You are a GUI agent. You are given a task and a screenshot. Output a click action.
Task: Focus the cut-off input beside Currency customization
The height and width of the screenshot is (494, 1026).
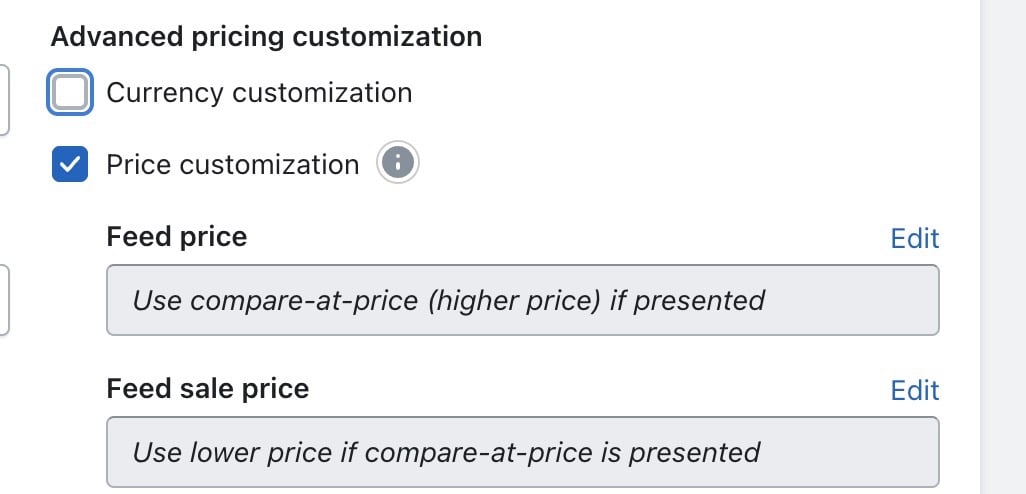click(4, 99)
